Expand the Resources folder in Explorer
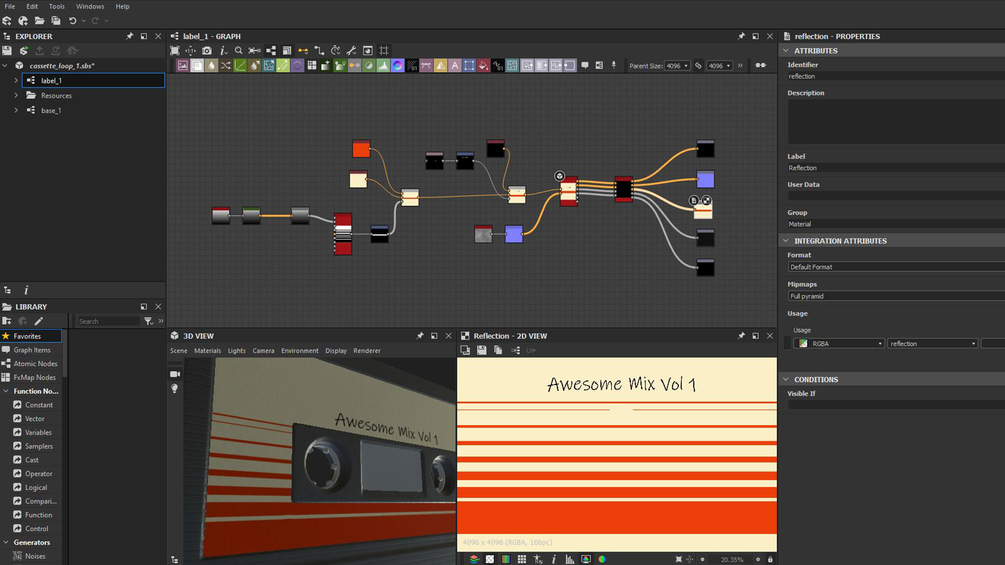This screenshot has width=1005, height=565. (x=16, y=95)
